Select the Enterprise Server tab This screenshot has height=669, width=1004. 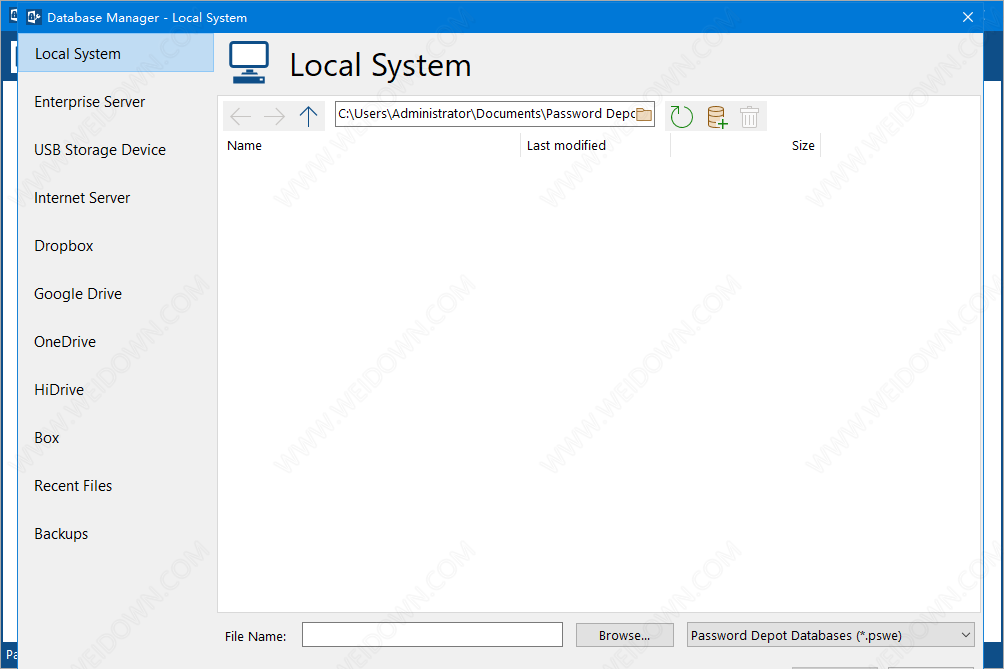pyautogui.click(x=90, y=102)
